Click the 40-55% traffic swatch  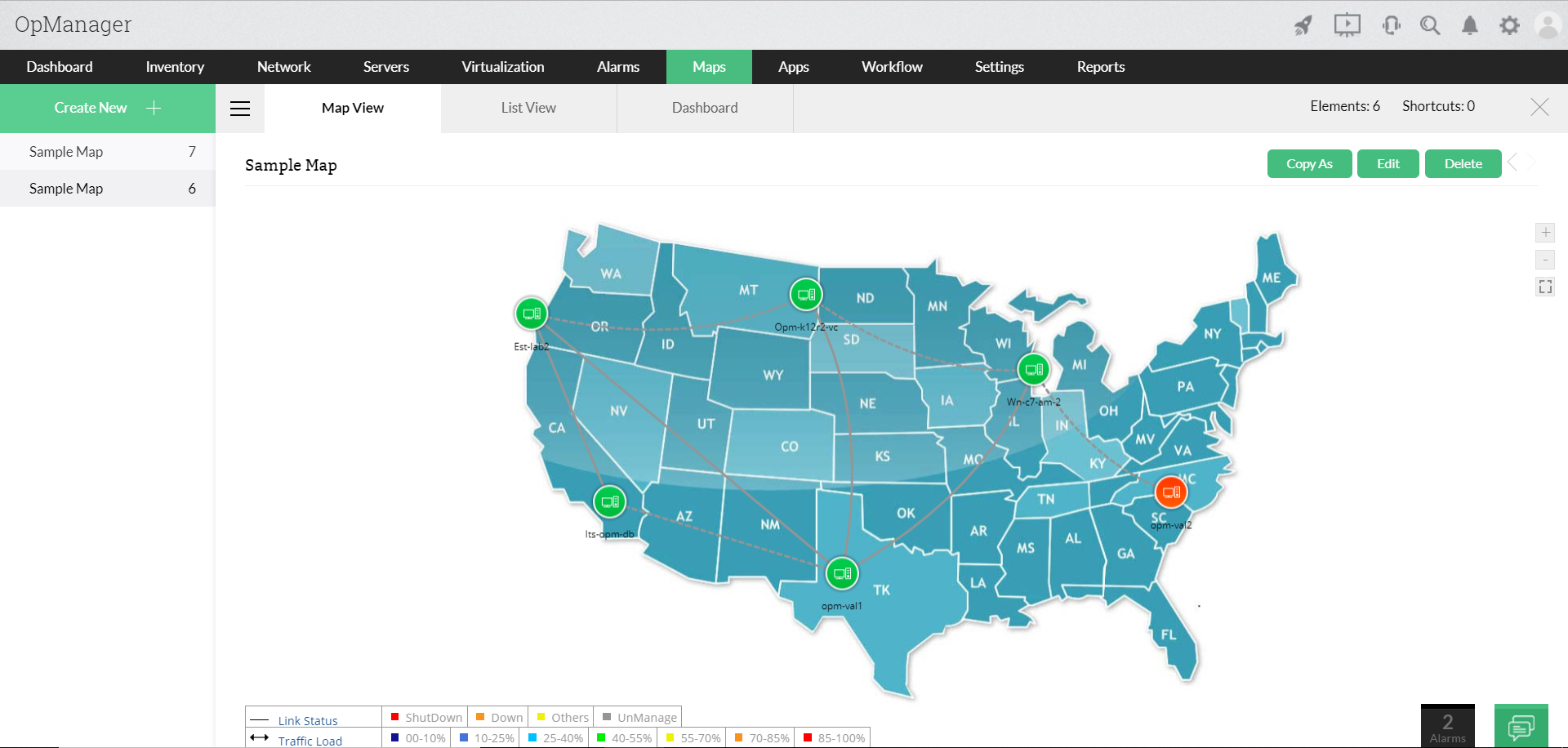tap(601, 737)
